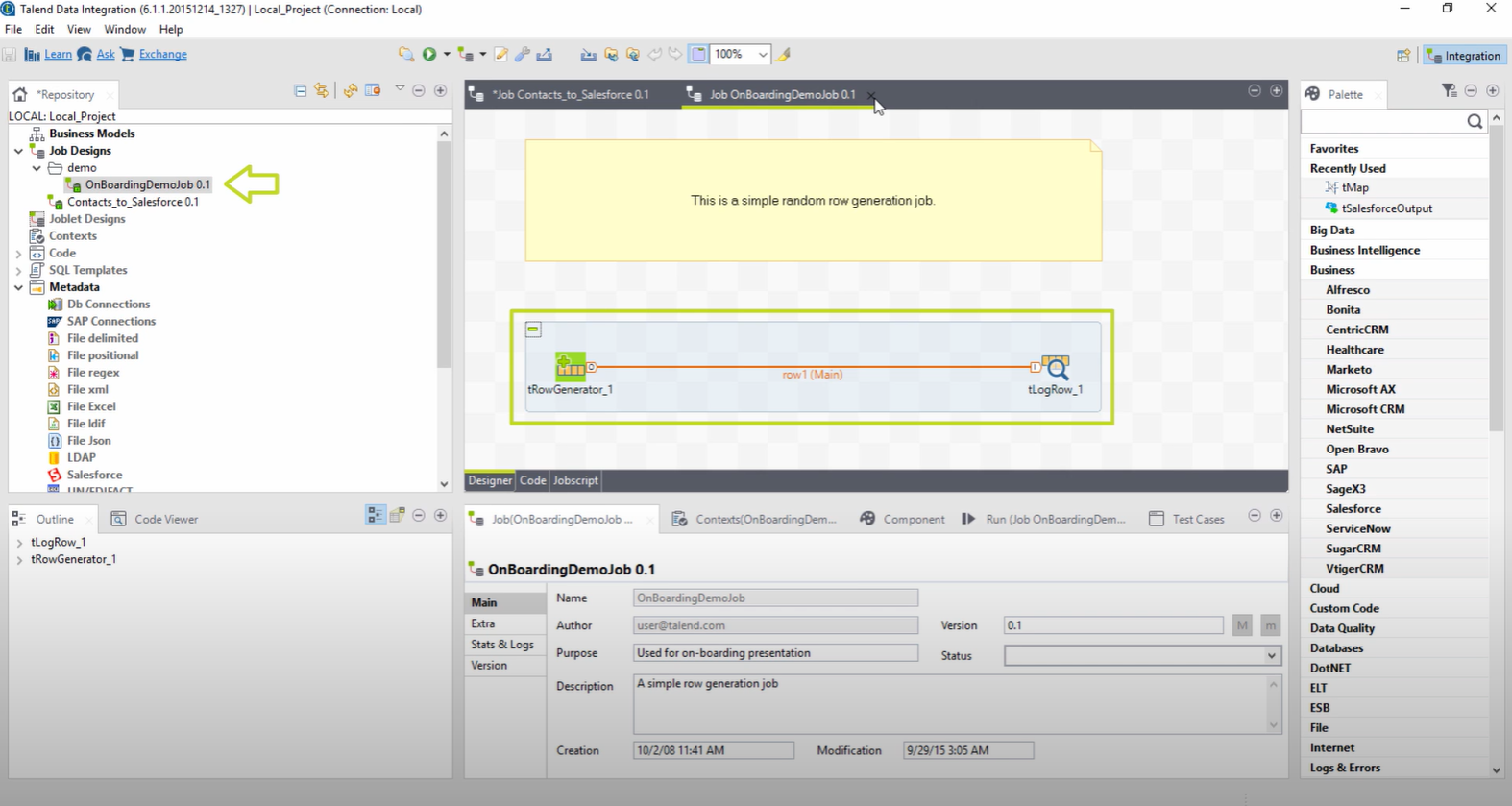Toggle the highlighted page-layout button left of zoom
Viewport: 1512px width, 806px height.
(x=699, y=55)
